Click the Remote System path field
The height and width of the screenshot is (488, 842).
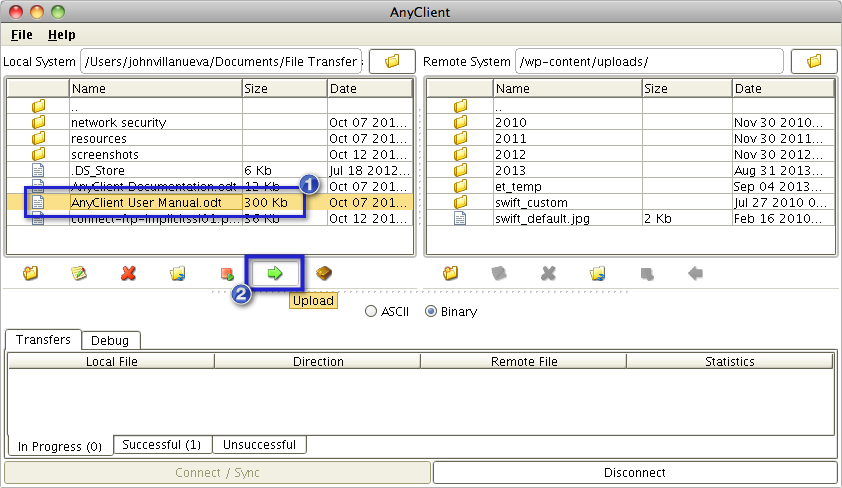(x=649, y=61)
